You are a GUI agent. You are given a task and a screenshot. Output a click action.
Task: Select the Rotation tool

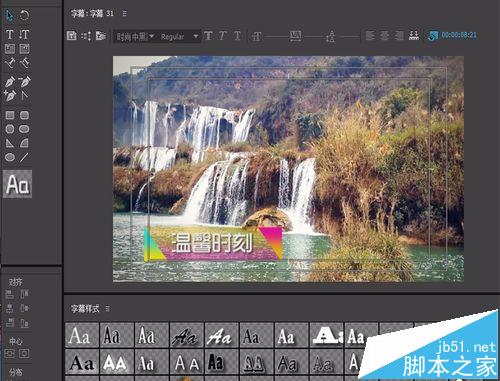pyautogui.click(x=24, y=15)
